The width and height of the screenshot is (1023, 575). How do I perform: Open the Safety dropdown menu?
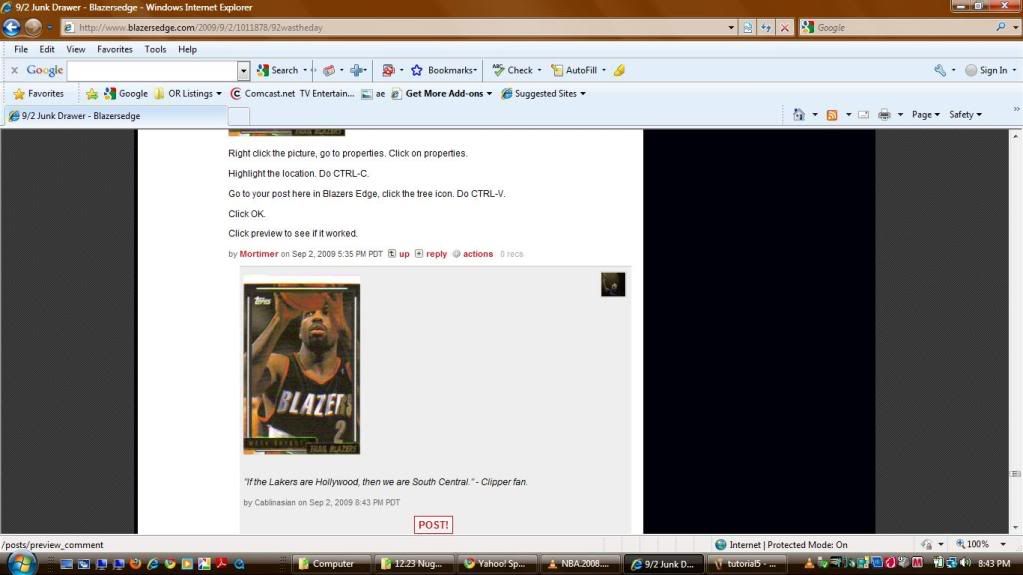tap(965, 114)
